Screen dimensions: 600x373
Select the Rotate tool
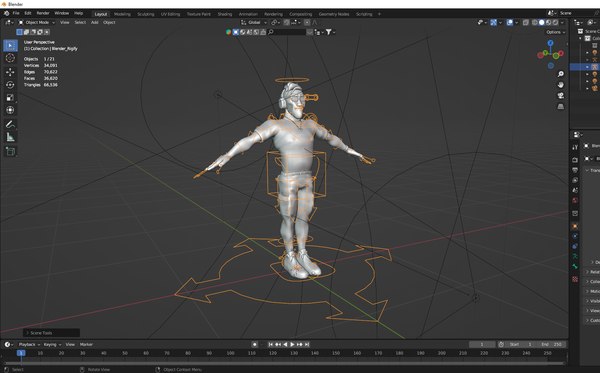10,85
